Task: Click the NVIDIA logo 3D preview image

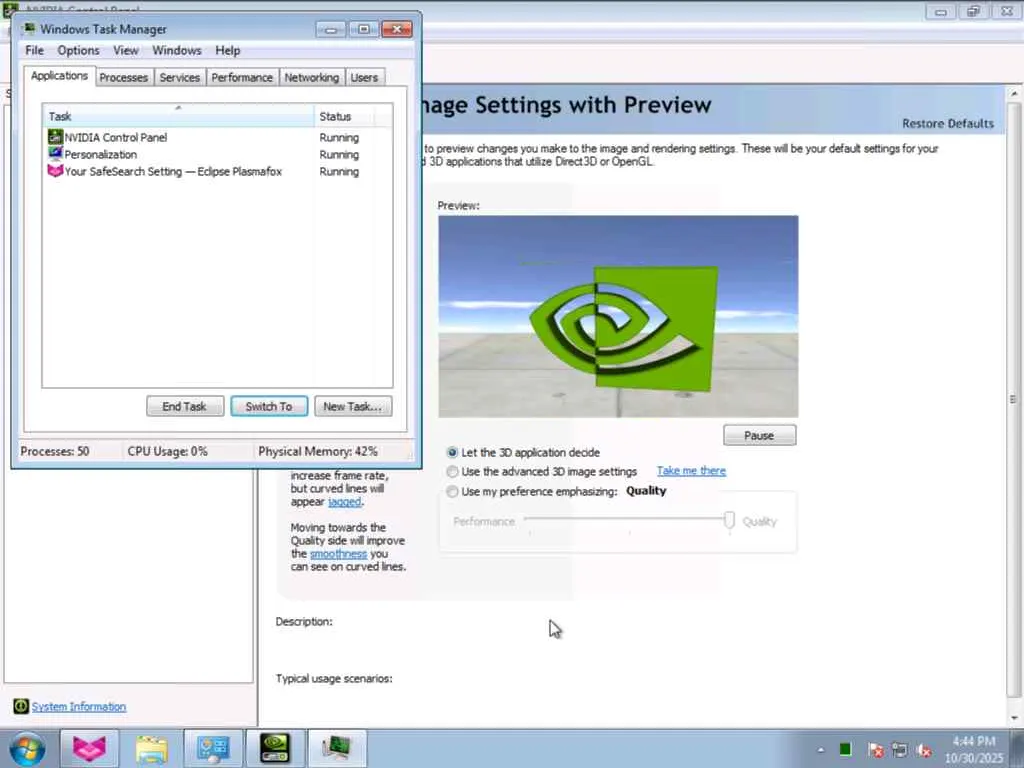Action: click(x=618, y=316)
